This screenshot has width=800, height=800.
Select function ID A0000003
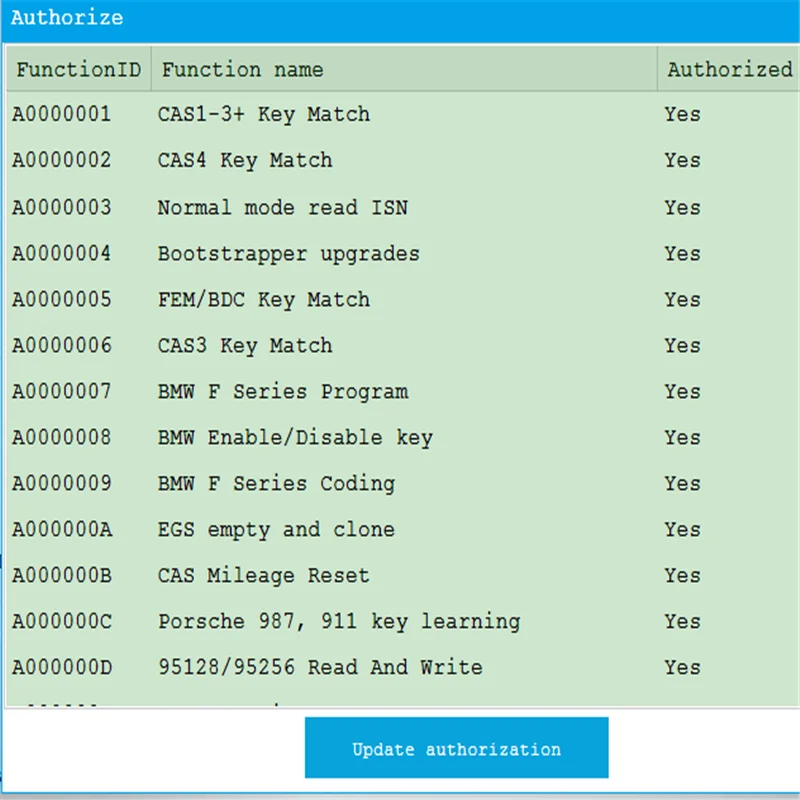tap(62, 208)
